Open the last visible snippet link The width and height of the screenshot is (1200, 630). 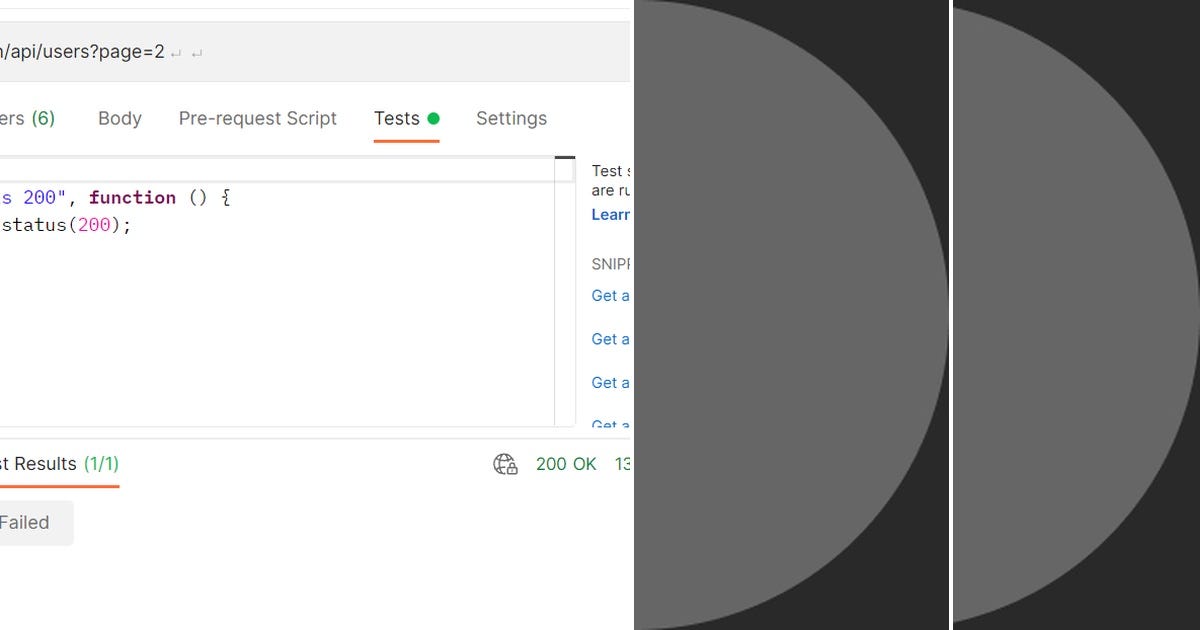click(610, 424)
